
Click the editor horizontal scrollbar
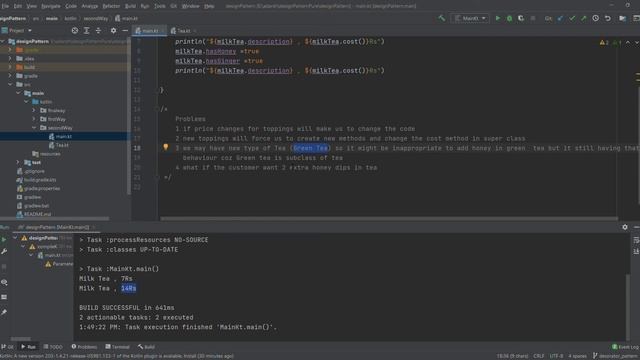coord(388,219)
